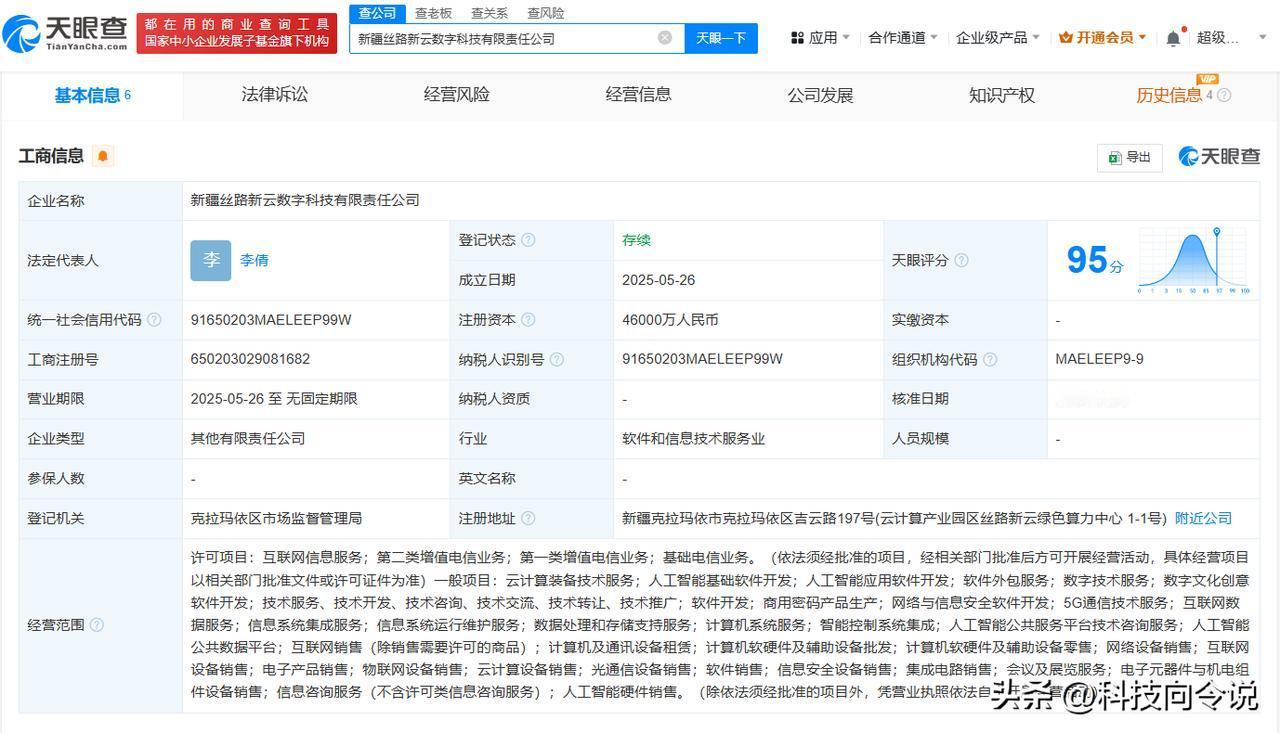1280x733 pixels.
Task: Open the 企业级产品 dropdown
Action: pyautogui.click(x=998, y=38)
